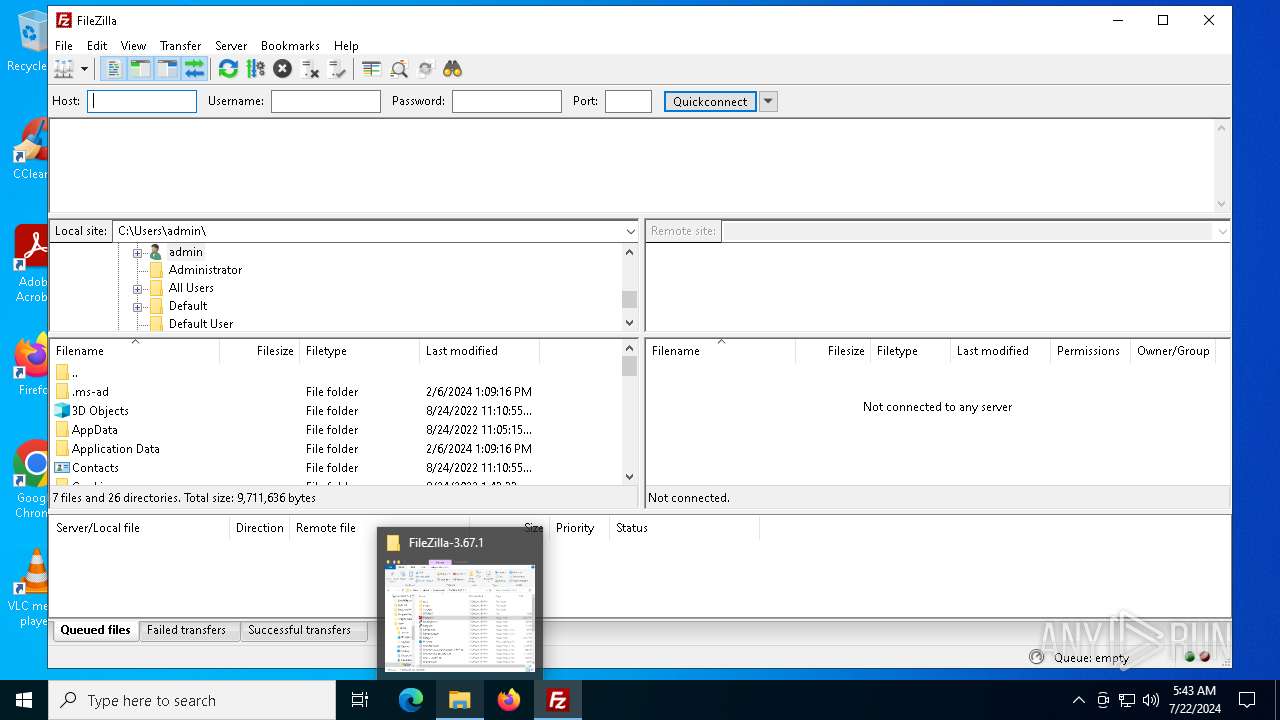Click FileZilla taskbar icon
This screenshot has width=1280, height=720.
(558, 700)
